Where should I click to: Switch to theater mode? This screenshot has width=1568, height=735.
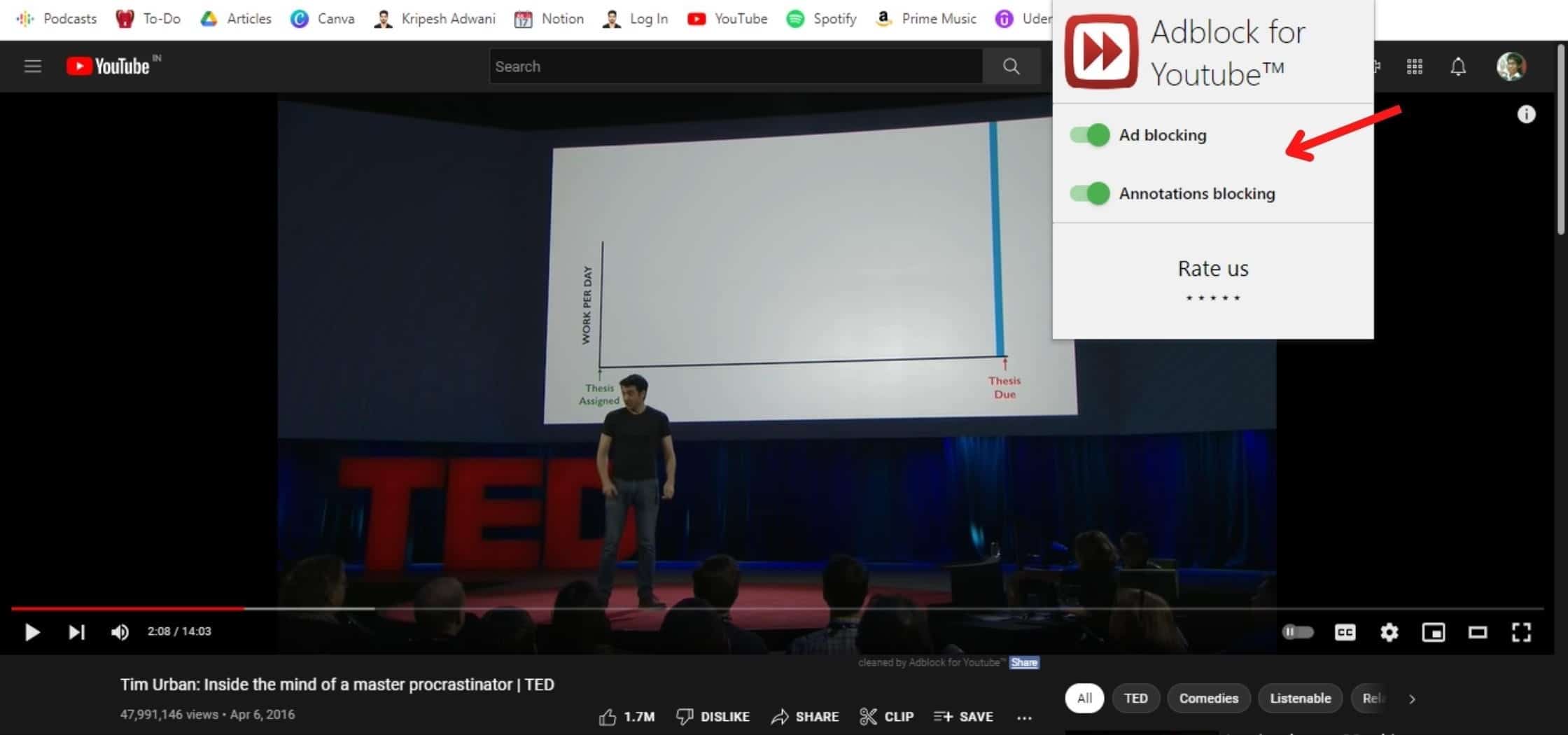click(1477, 632)
